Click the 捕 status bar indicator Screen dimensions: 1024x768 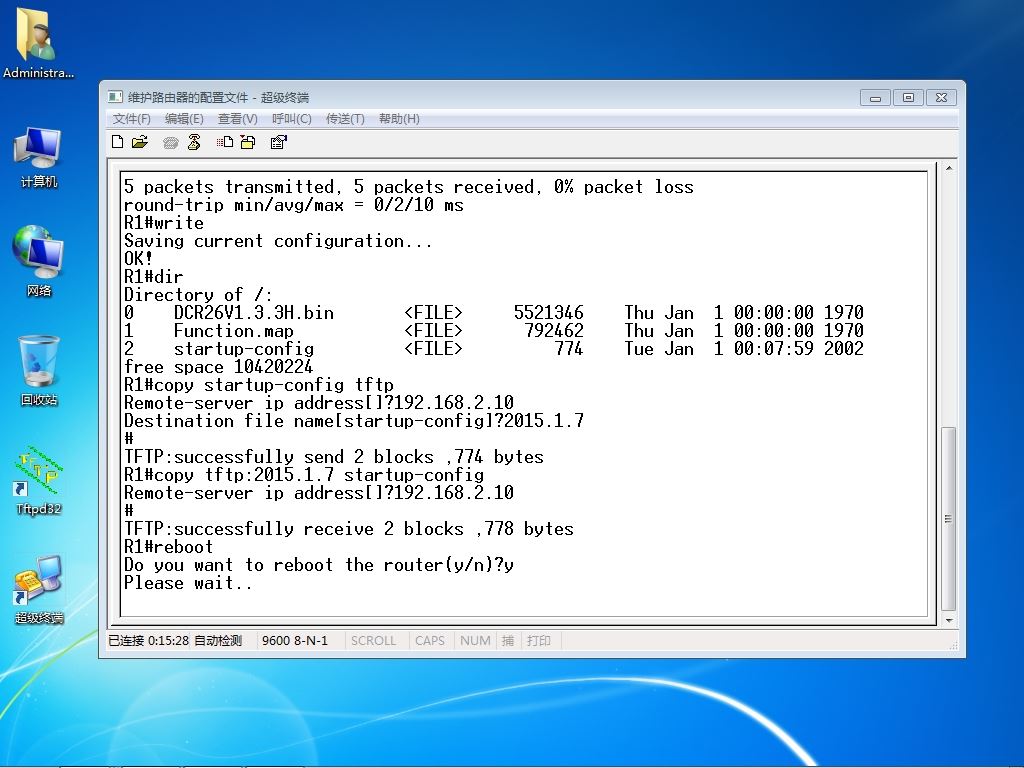(508, 641)
